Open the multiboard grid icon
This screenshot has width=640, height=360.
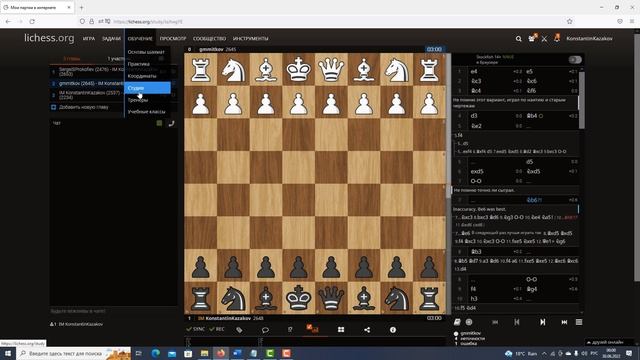pos(341,330)
